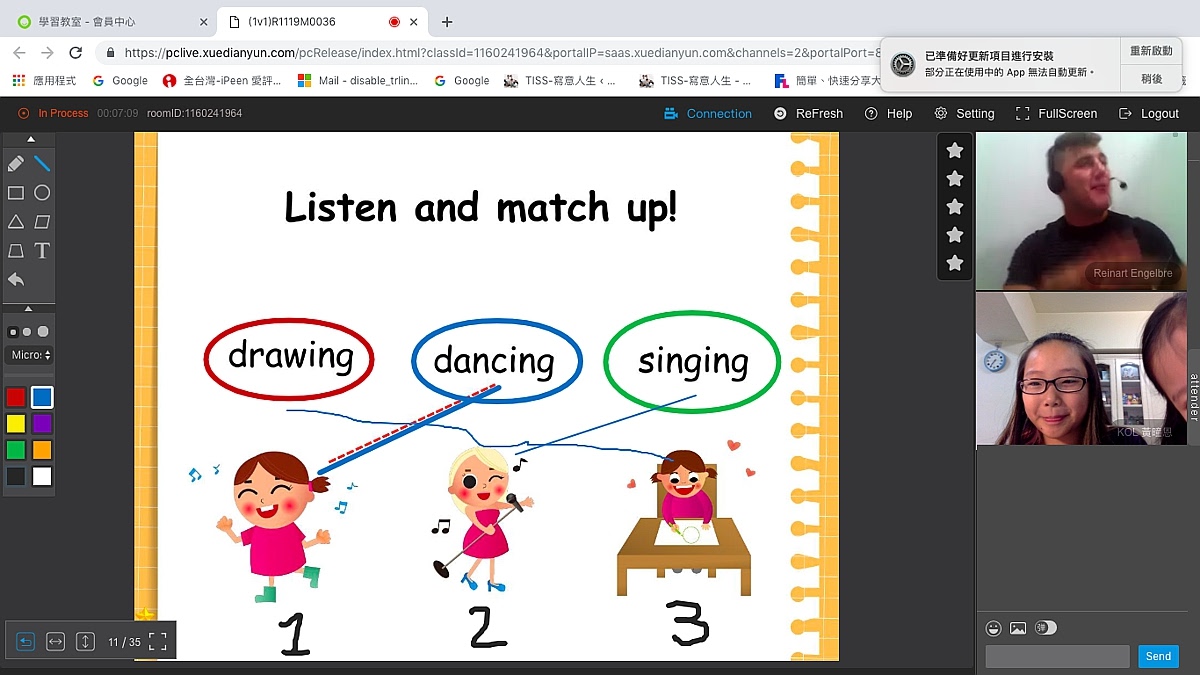
Task: Pick the red color swatch
Action: 16,397
